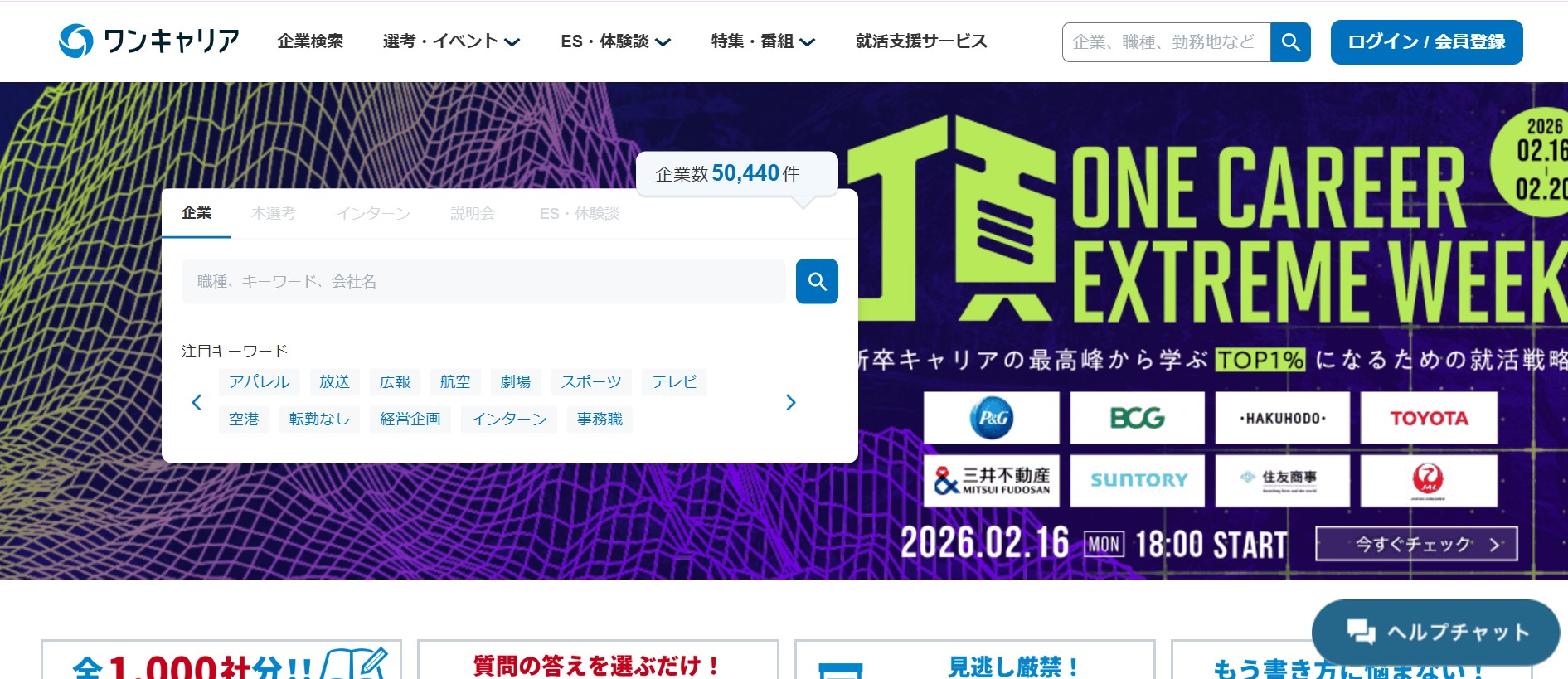Click the 劇場 keyword tag
The image size is (1568, 679).
coord(516,382)
